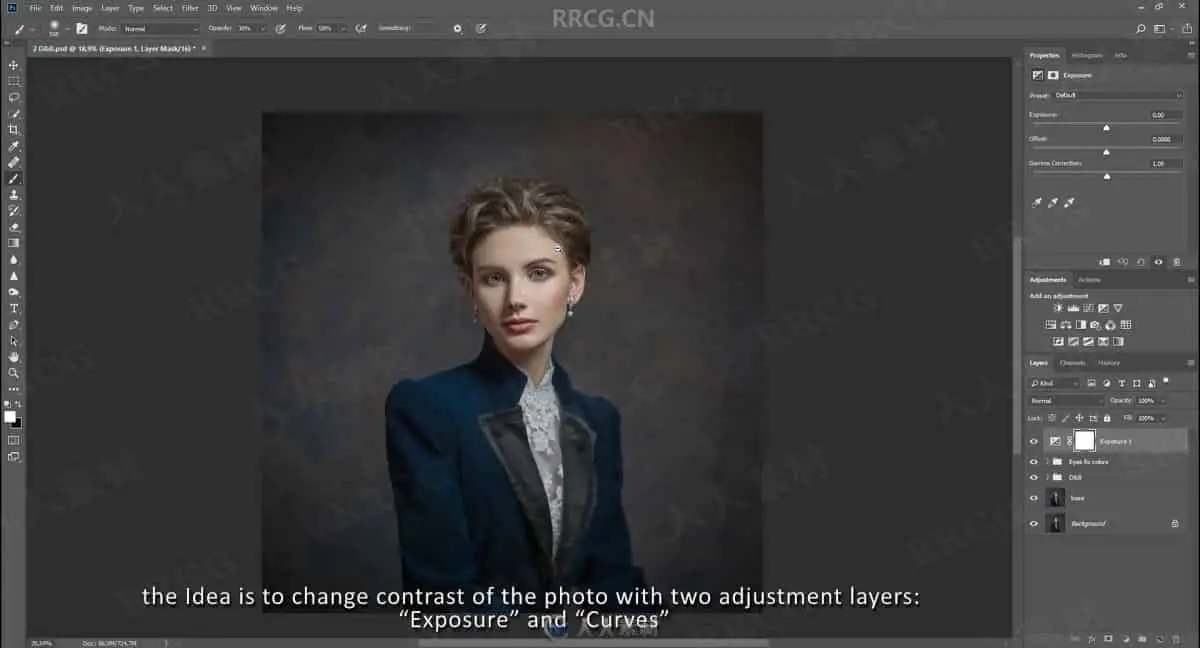Click the delete layer trash icon in Layers panel
This screenshot has width=1200, height=648.
1177,637
